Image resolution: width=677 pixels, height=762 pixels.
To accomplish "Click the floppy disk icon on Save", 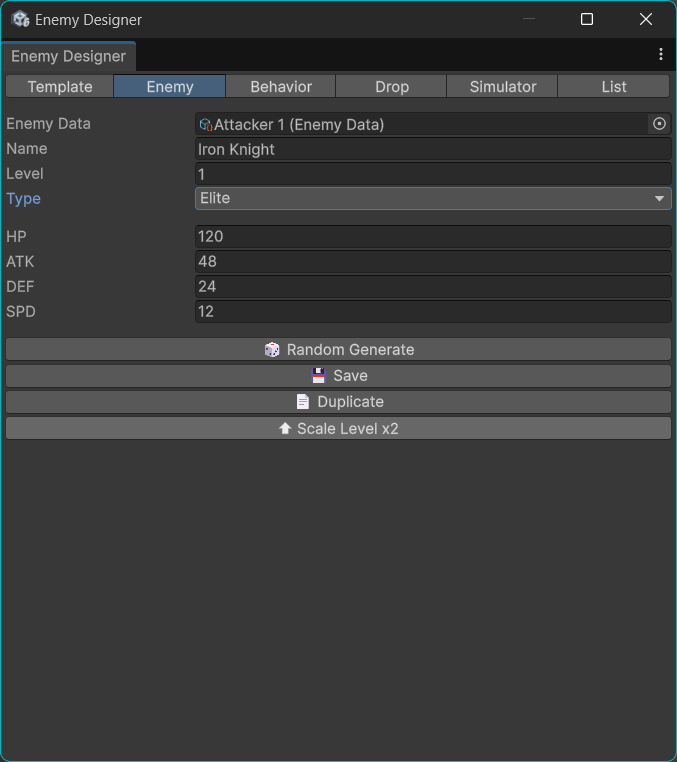I will tap(319, 376).
